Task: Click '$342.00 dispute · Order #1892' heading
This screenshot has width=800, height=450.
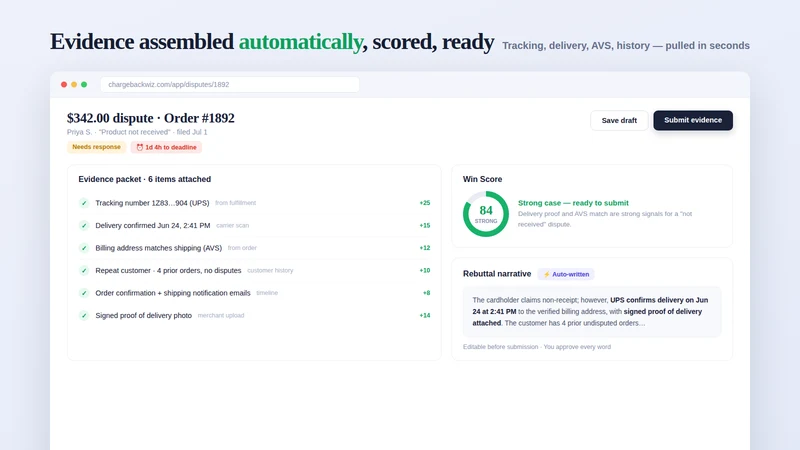Action: pos(151,118)
